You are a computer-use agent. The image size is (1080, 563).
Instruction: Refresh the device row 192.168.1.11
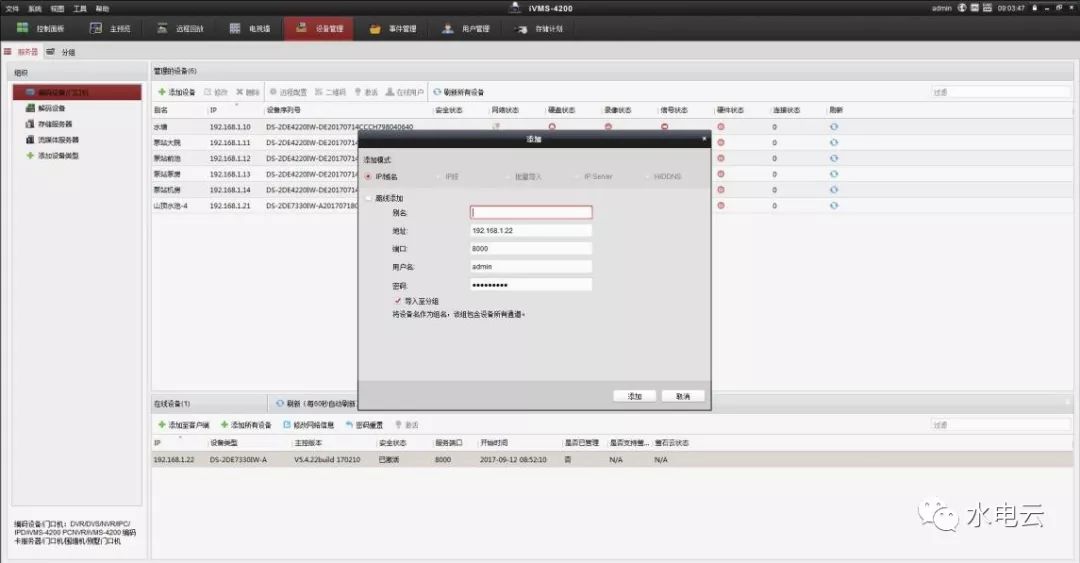pos(834,143)
